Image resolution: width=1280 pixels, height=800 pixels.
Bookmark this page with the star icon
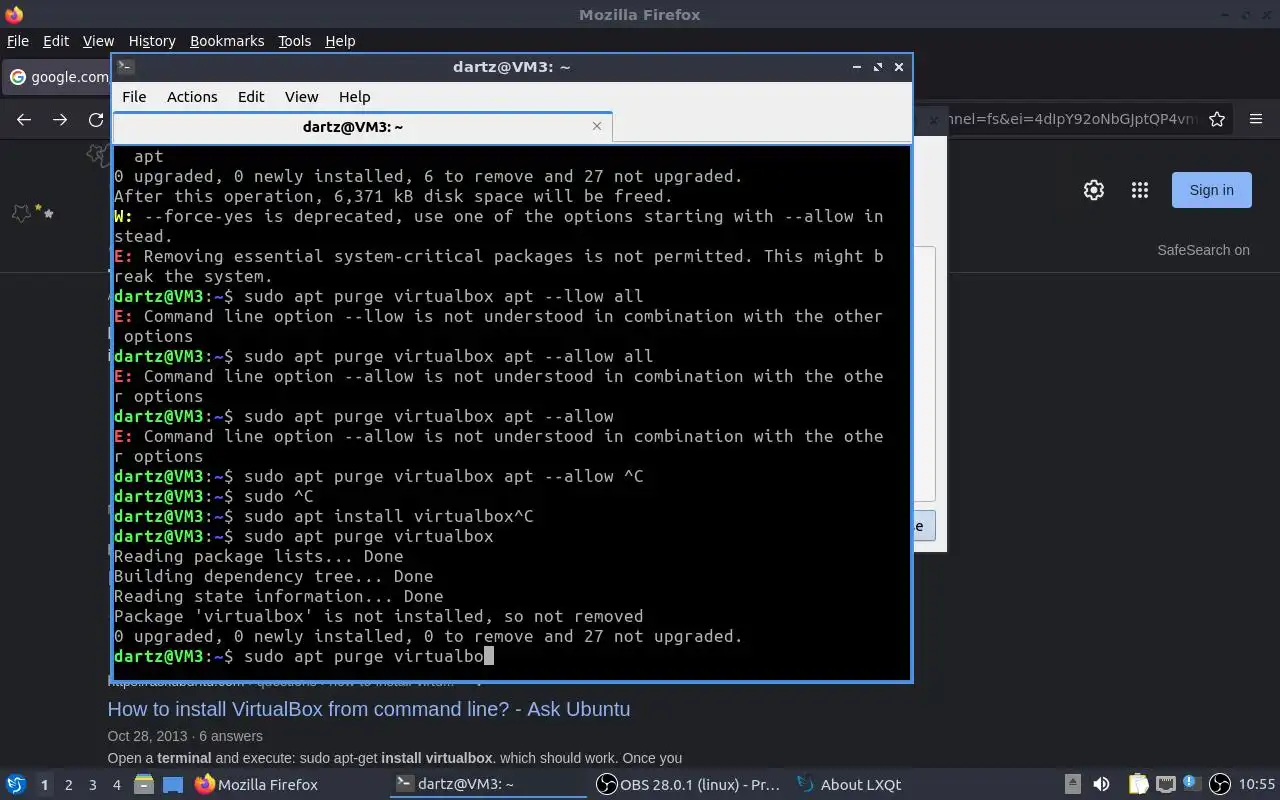pos(1217,119)
